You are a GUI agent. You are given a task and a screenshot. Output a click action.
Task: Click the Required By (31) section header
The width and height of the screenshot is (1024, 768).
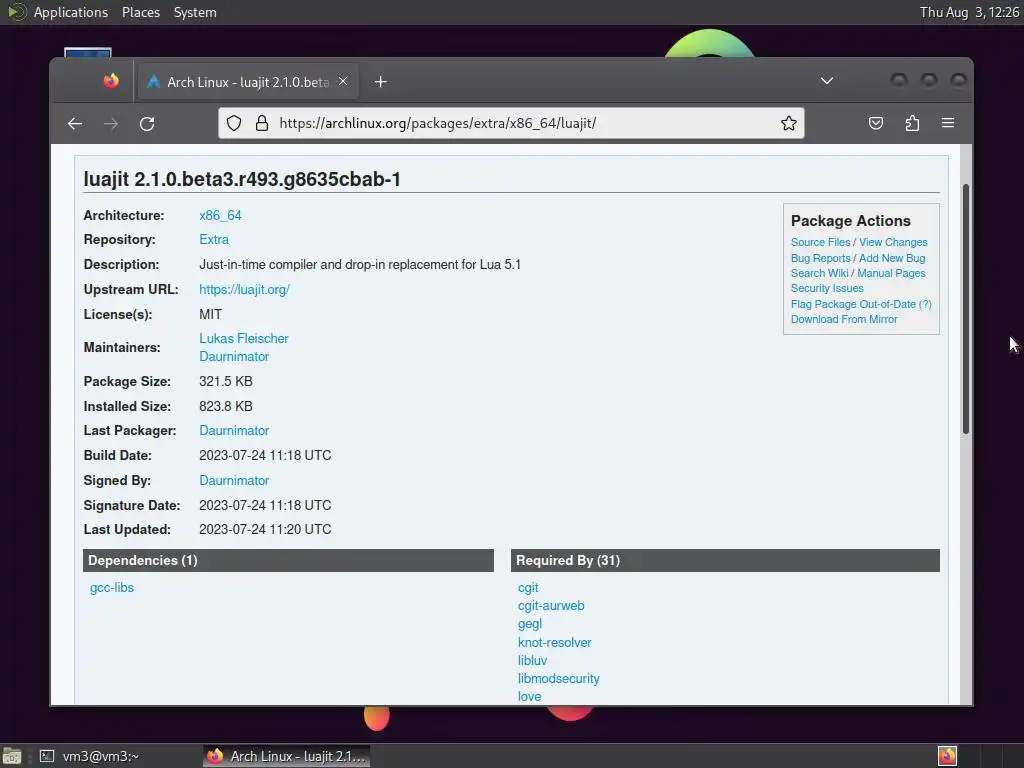pos(725,560)
